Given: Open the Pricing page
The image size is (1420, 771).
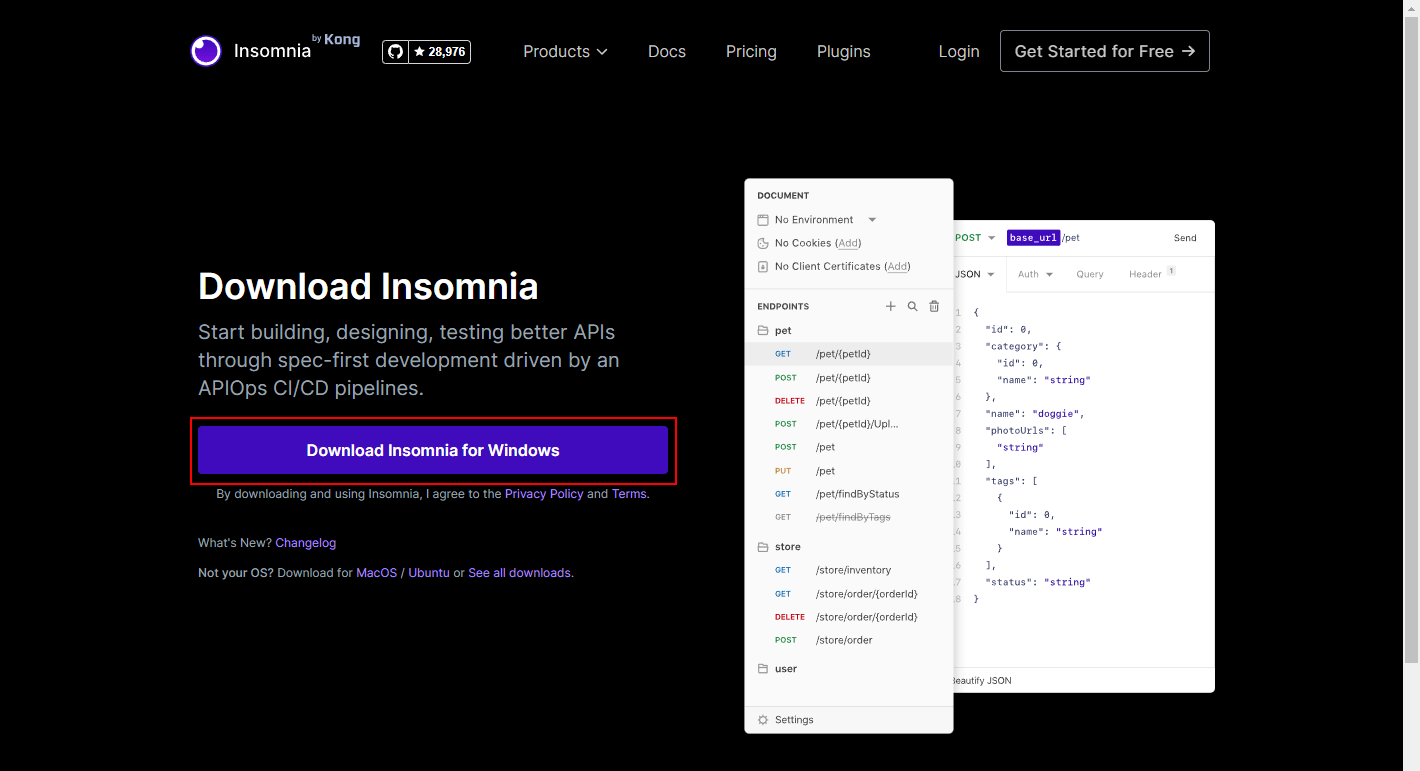Looking at the screenshot, I should [x=751, y=51].
